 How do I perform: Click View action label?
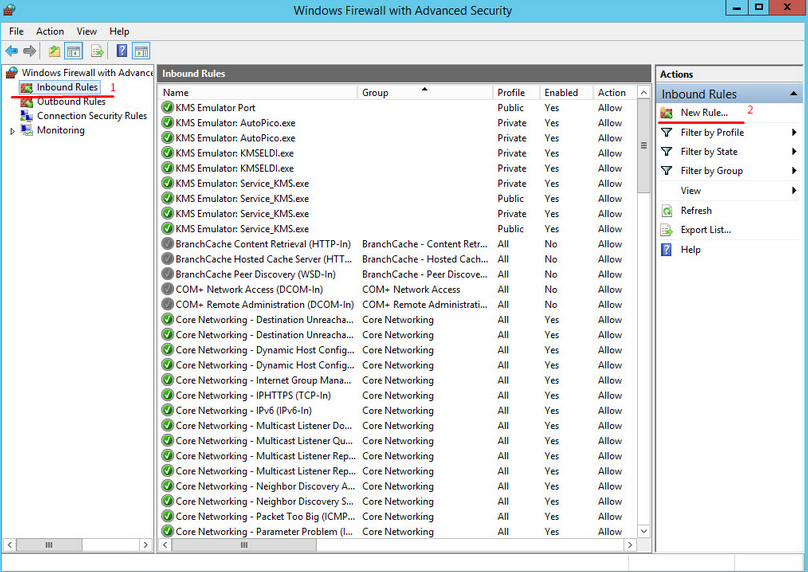coord(691,191)
